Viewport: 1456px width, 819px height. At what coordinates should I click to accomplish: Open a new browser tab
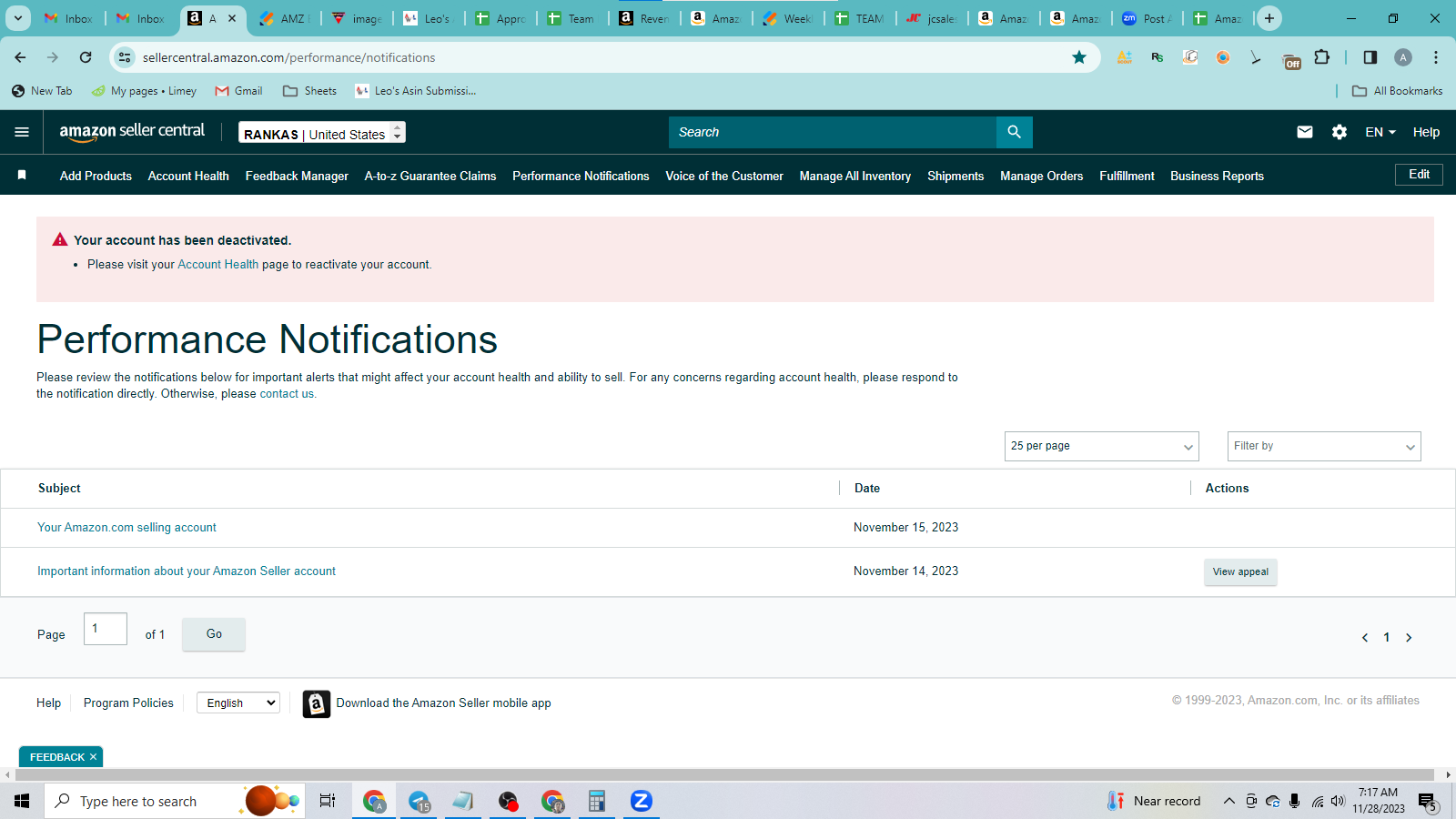coord(1269,18)
